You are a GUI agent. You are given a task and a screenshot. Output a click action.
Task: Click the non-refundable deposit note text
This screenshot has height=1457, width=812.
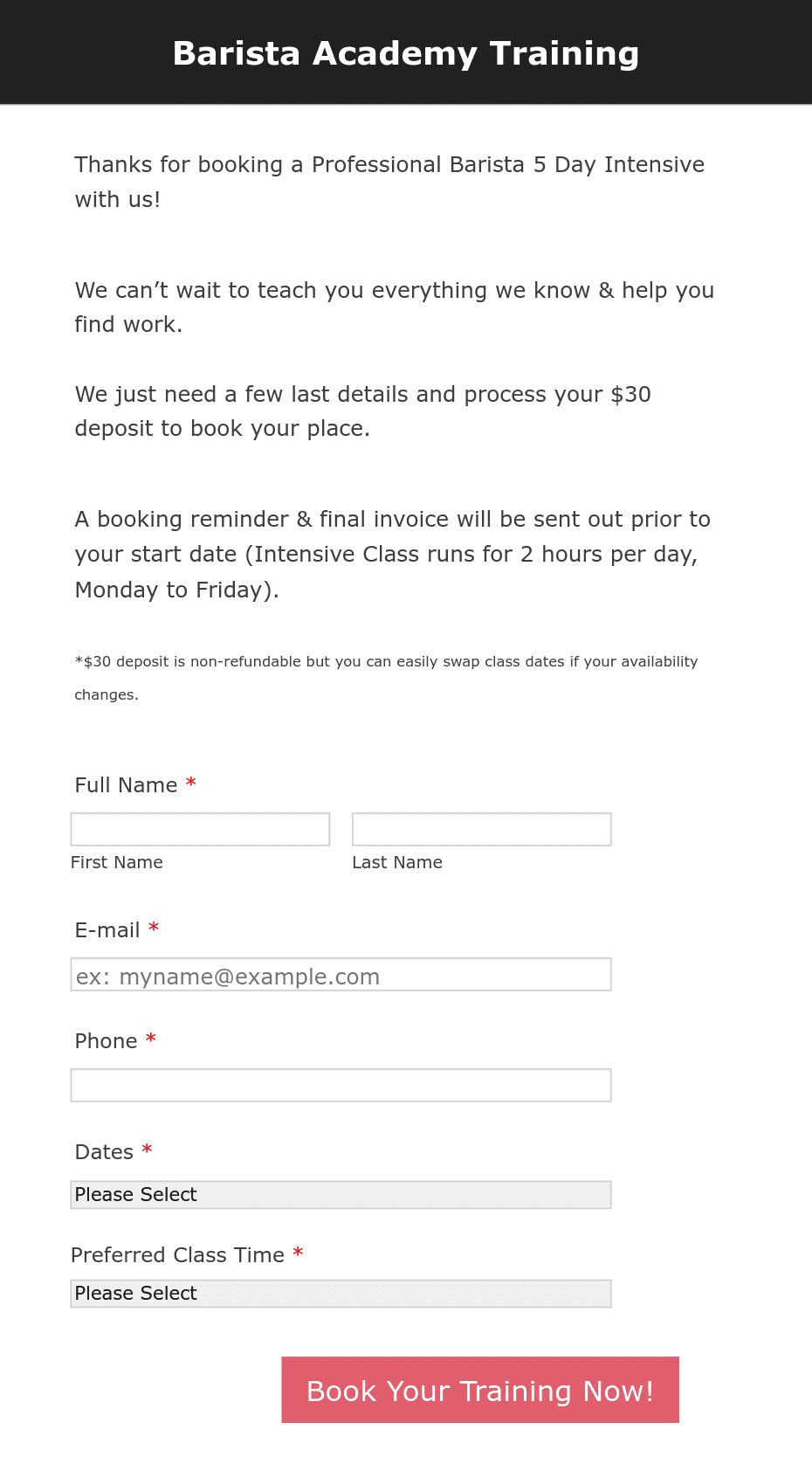386,678
